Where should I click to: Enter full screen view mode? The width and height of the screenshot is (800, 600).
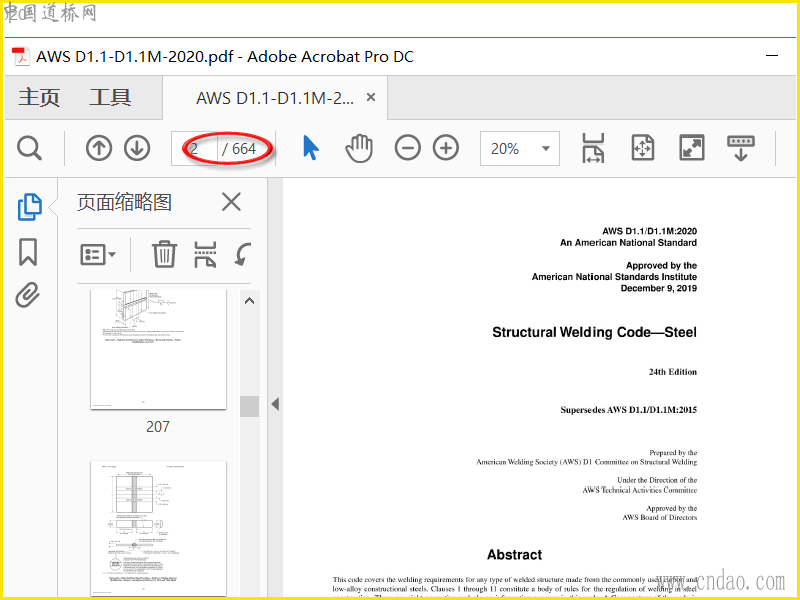pos(691,148)
